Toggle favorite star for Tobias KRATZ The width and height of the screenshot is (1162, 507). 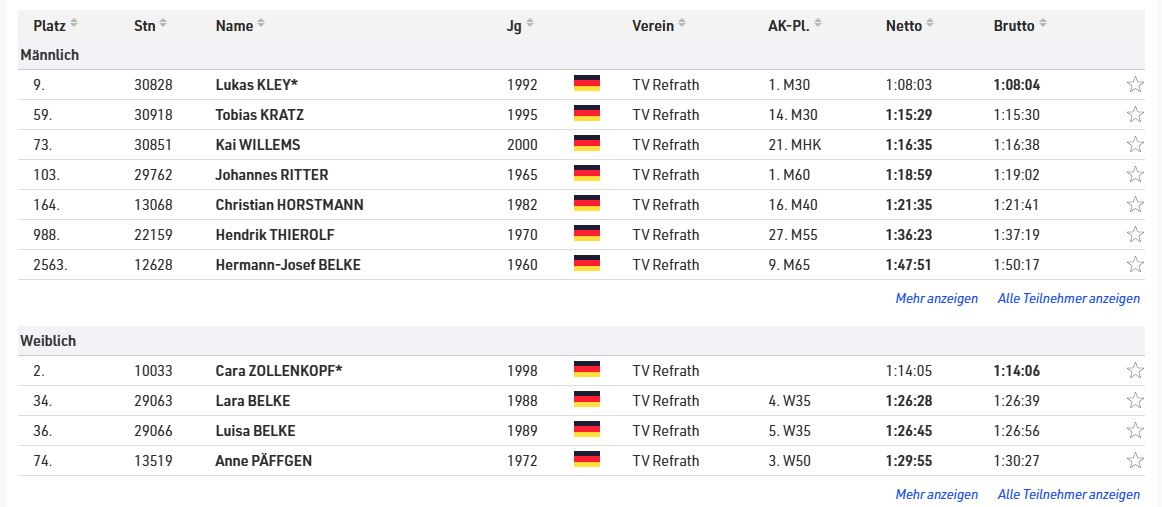click(x=1135, y=115)
